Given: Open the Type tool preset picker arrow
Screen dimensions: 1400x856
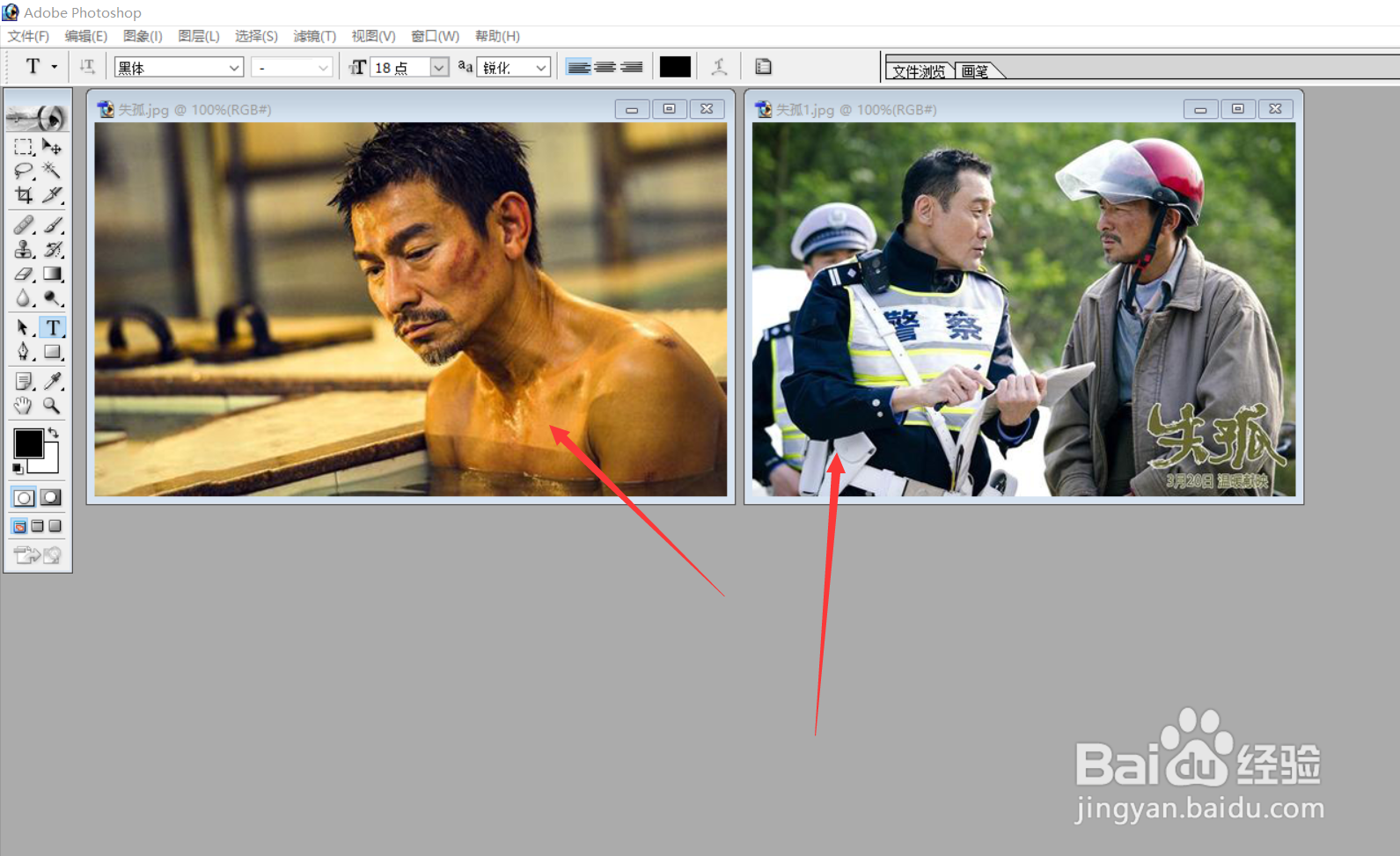Looking at the screenshot, I should pos(54,67).
